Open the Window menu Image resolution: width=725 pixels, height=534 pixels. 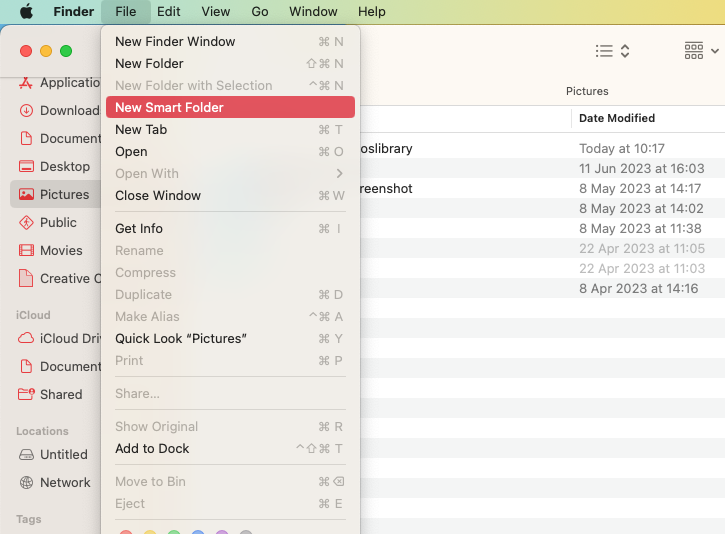[313, 11]
